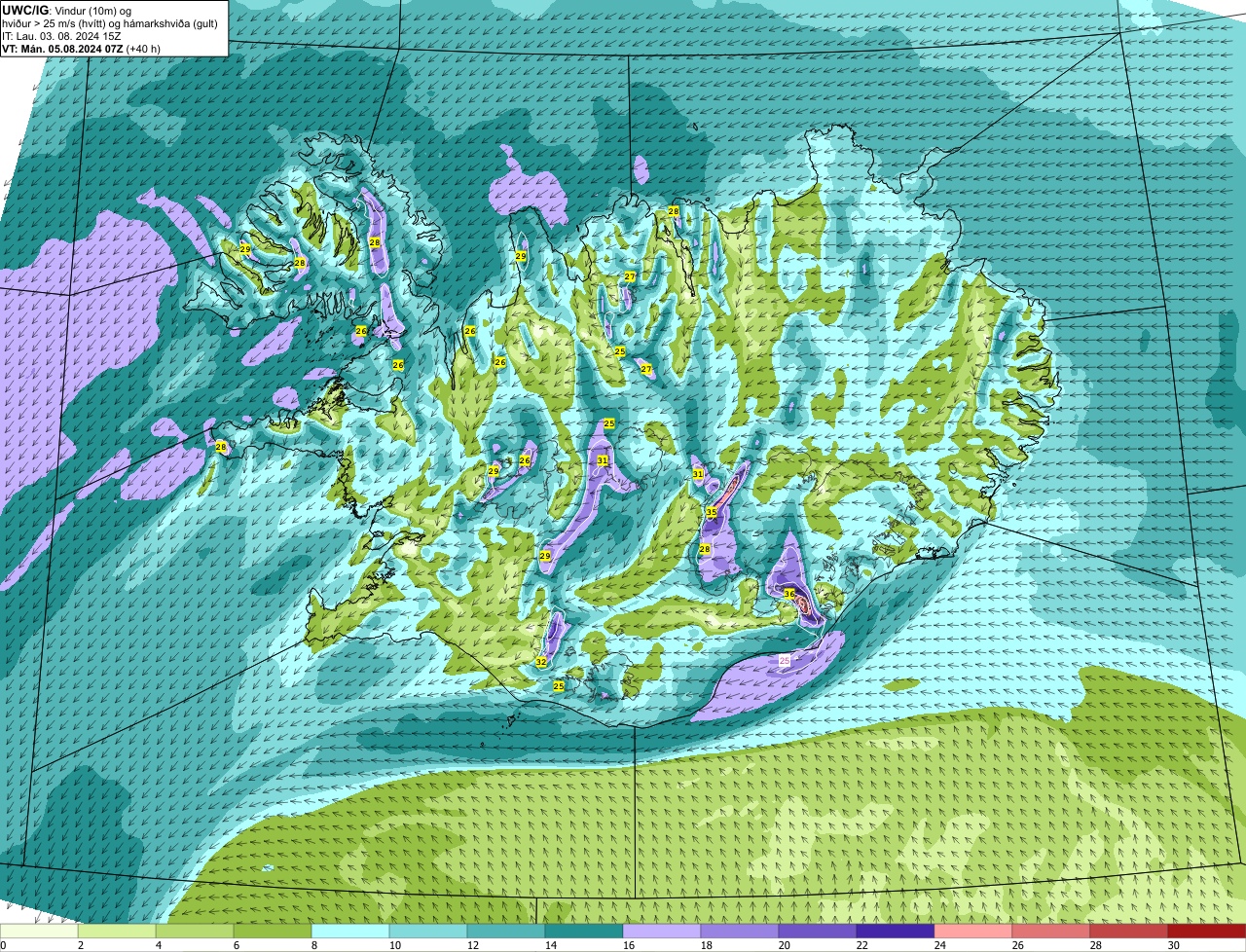Click the white-boxed 25 label offshore south
The image size is (1246, 952).
pos(785,661)
